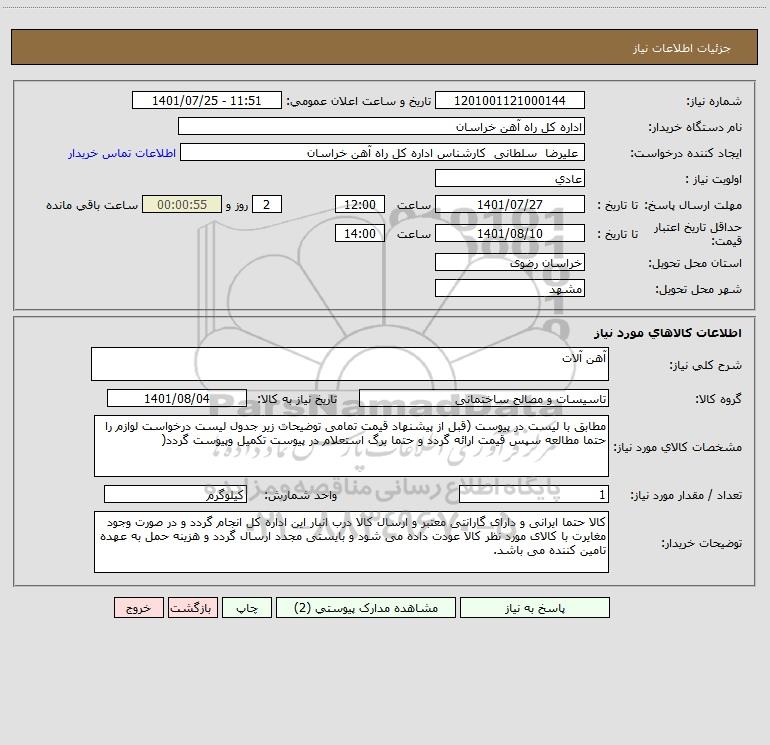Click need date field 1401/08/04

click(x=177, y=398)
